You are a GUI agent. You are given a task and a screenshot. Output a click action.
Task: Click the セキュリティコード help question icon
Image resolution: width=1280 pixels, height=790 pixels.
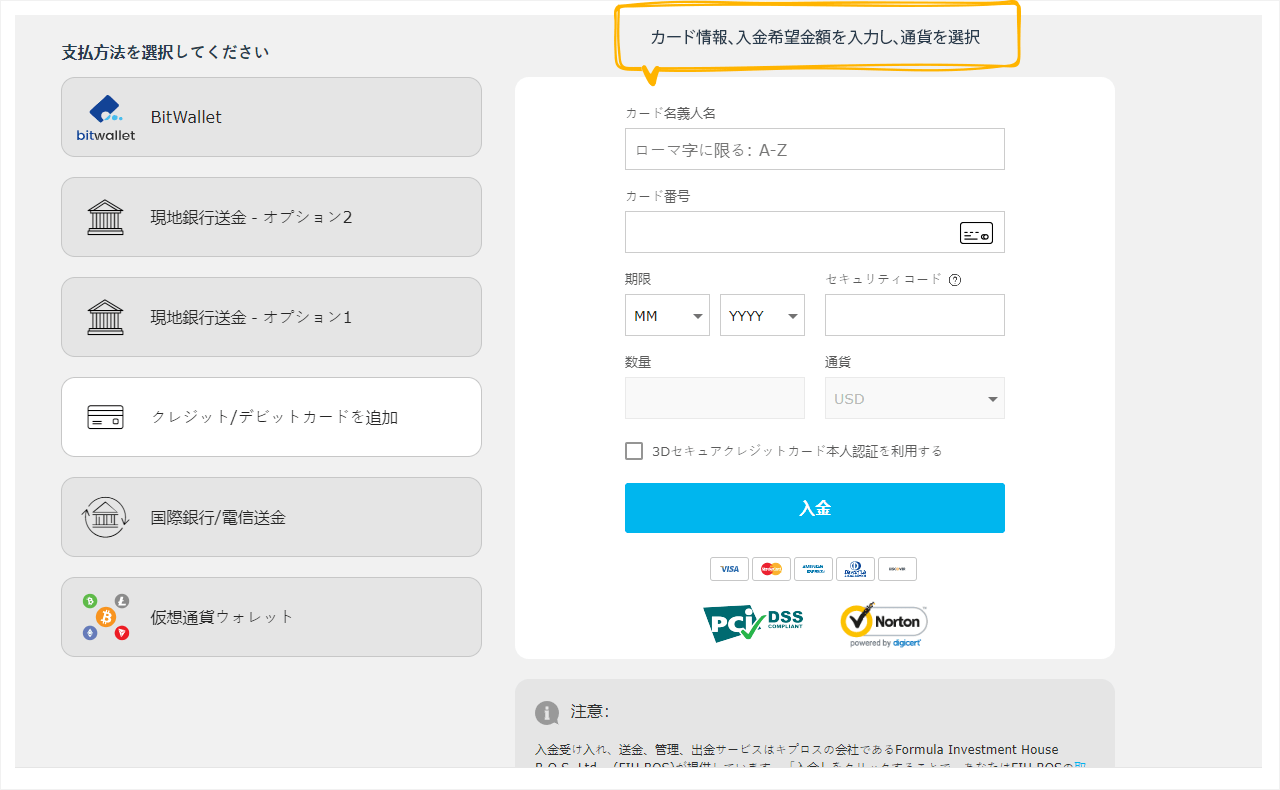(x=955, y=280)
